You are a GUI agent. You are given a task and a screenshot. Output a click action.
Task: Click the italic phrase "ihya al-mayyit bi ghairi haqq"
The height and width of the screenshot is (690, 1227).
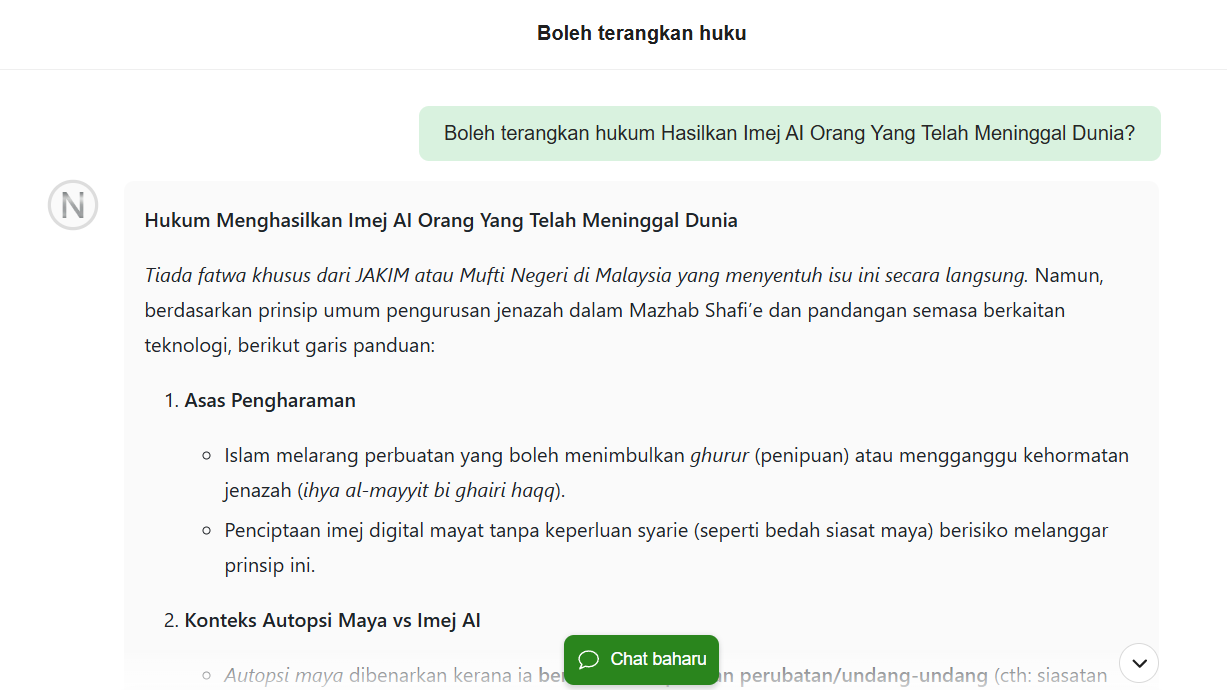[429, 491]
